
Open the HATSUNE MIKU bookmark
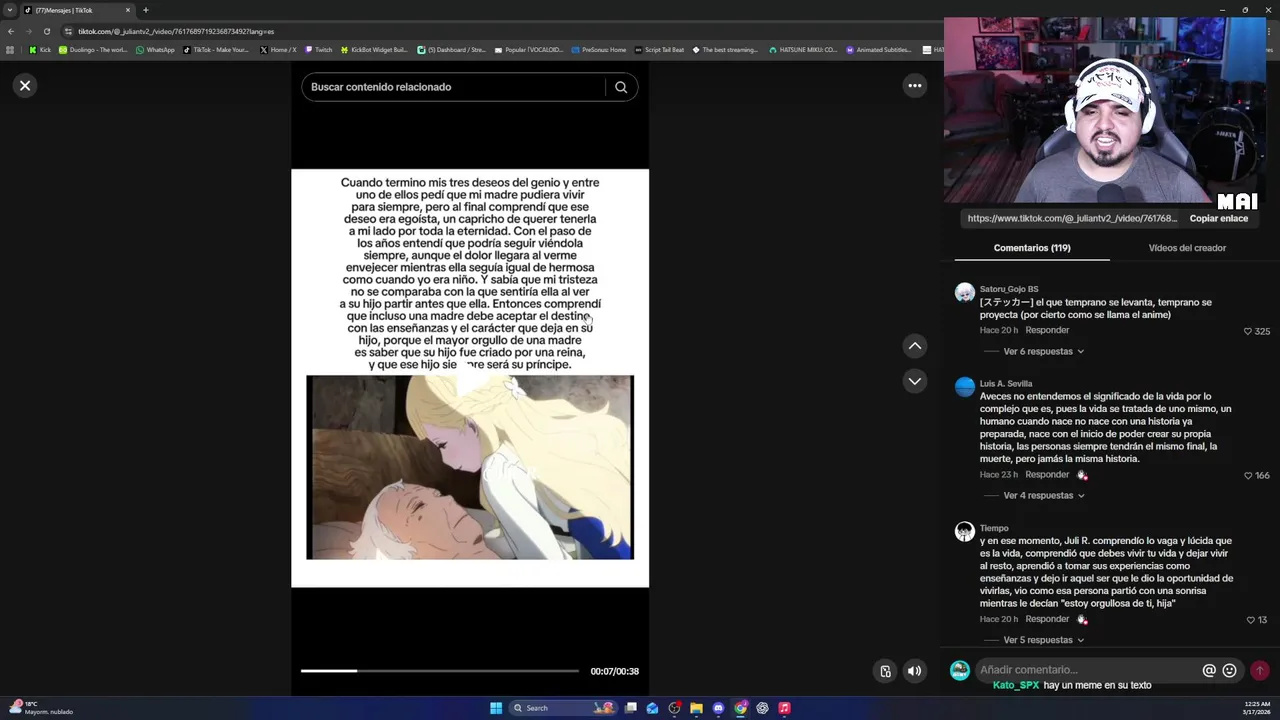(x=802, y=49)
